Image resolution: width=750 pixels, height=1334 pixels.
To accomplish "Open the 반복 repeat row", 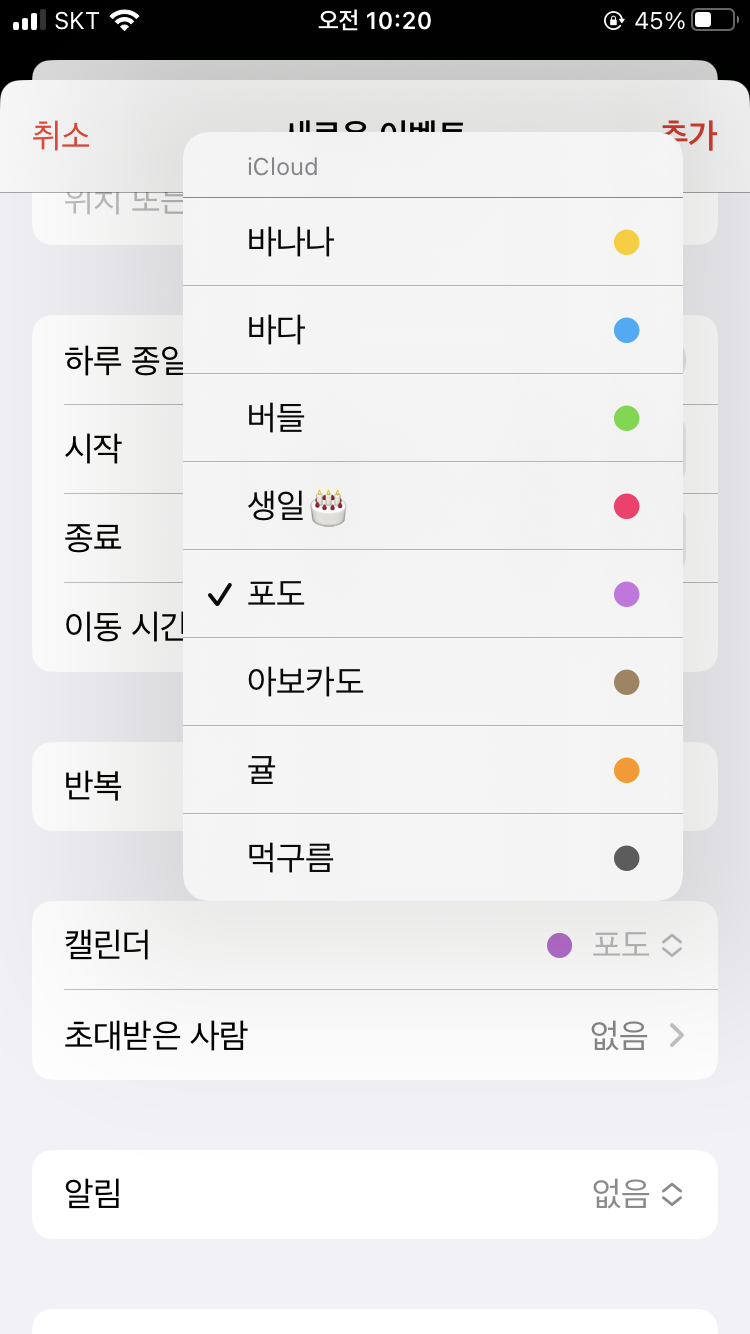I will pos(93,786).
